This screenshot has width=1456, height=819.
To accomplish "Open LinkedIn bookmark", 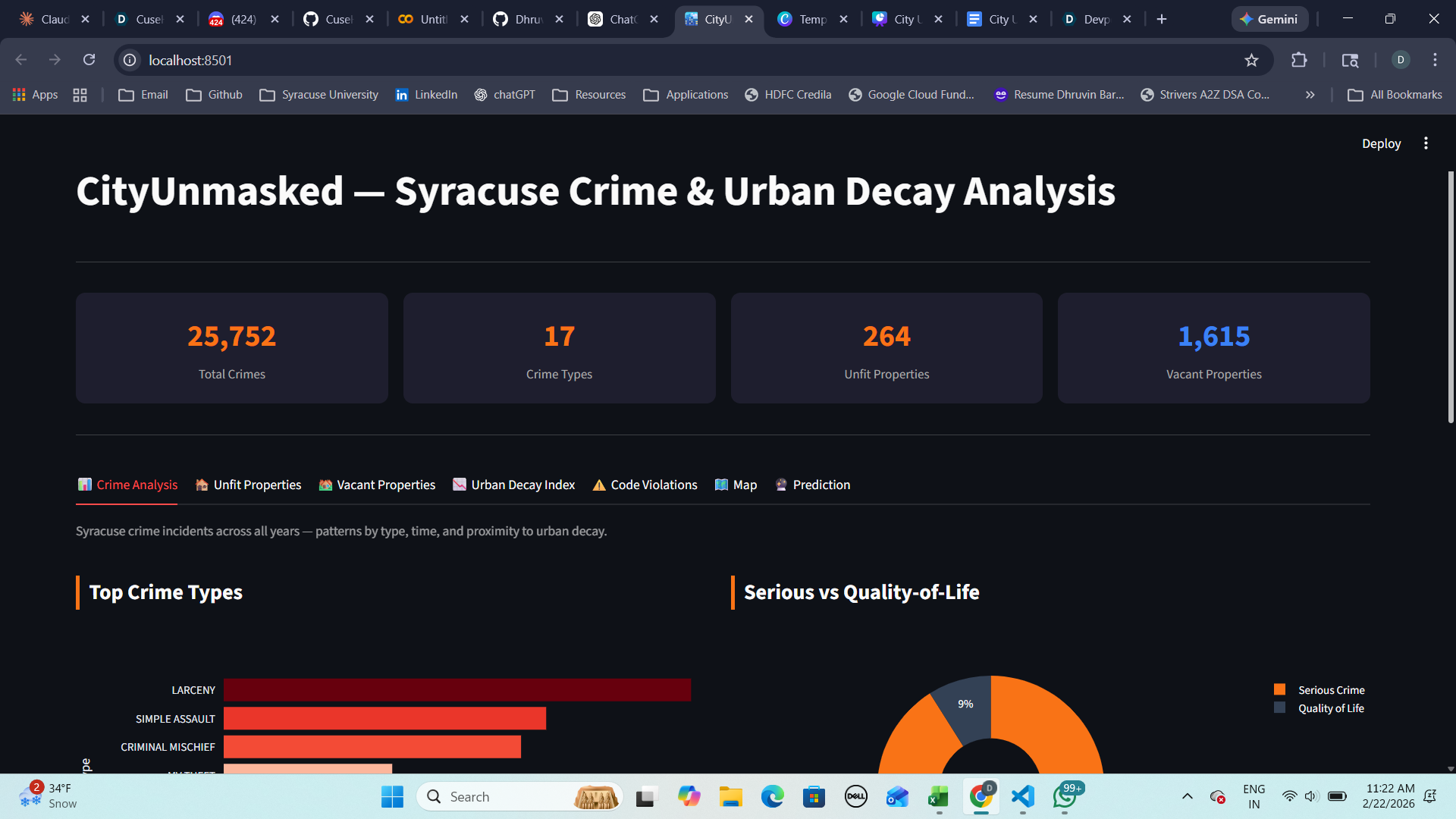I will tap(426, 95).
